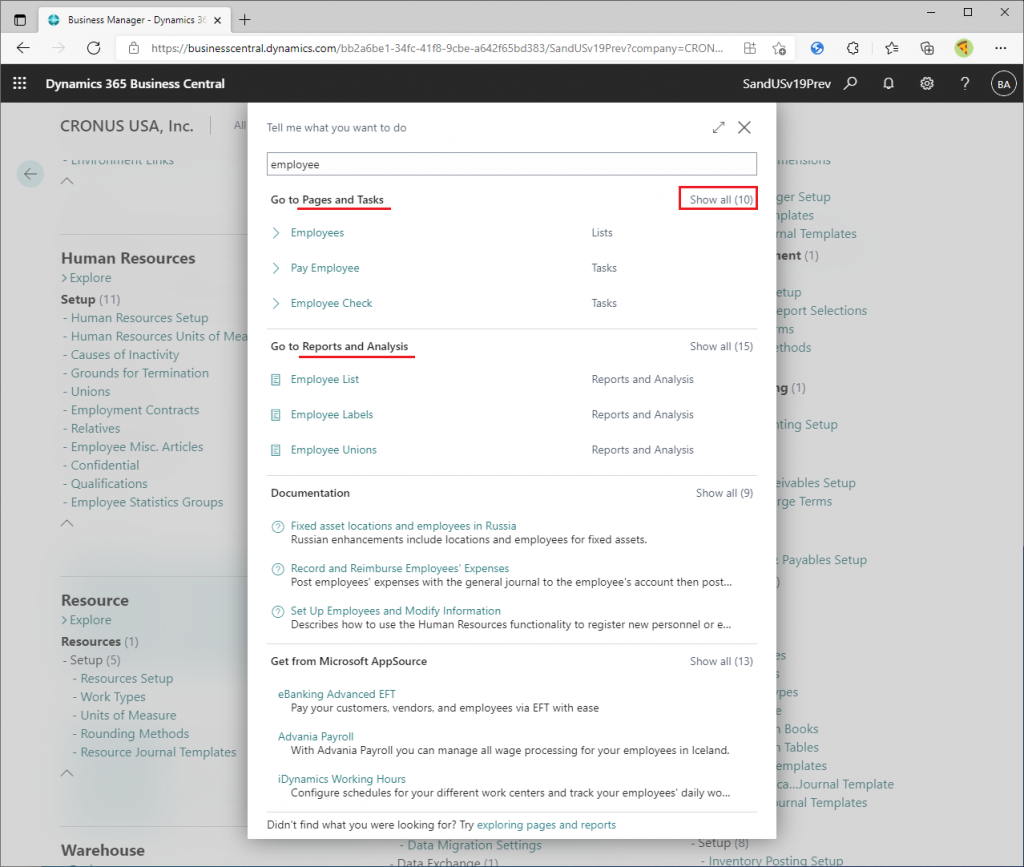Expand Explore under Resource
Viewport: 1024px width, 867px height.
pos(86,620)
